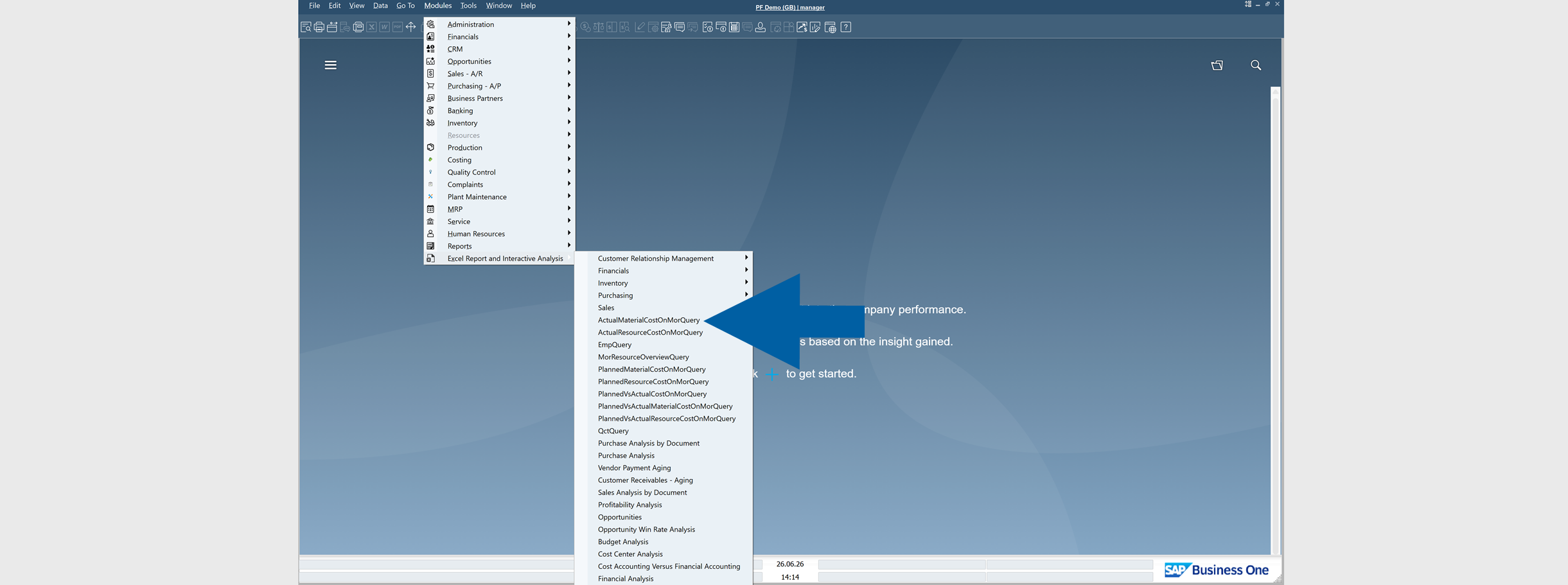Click the rising chart with dollar icon
The width and height of the screenshot is (1568, 585).
[x=802, y=27]
